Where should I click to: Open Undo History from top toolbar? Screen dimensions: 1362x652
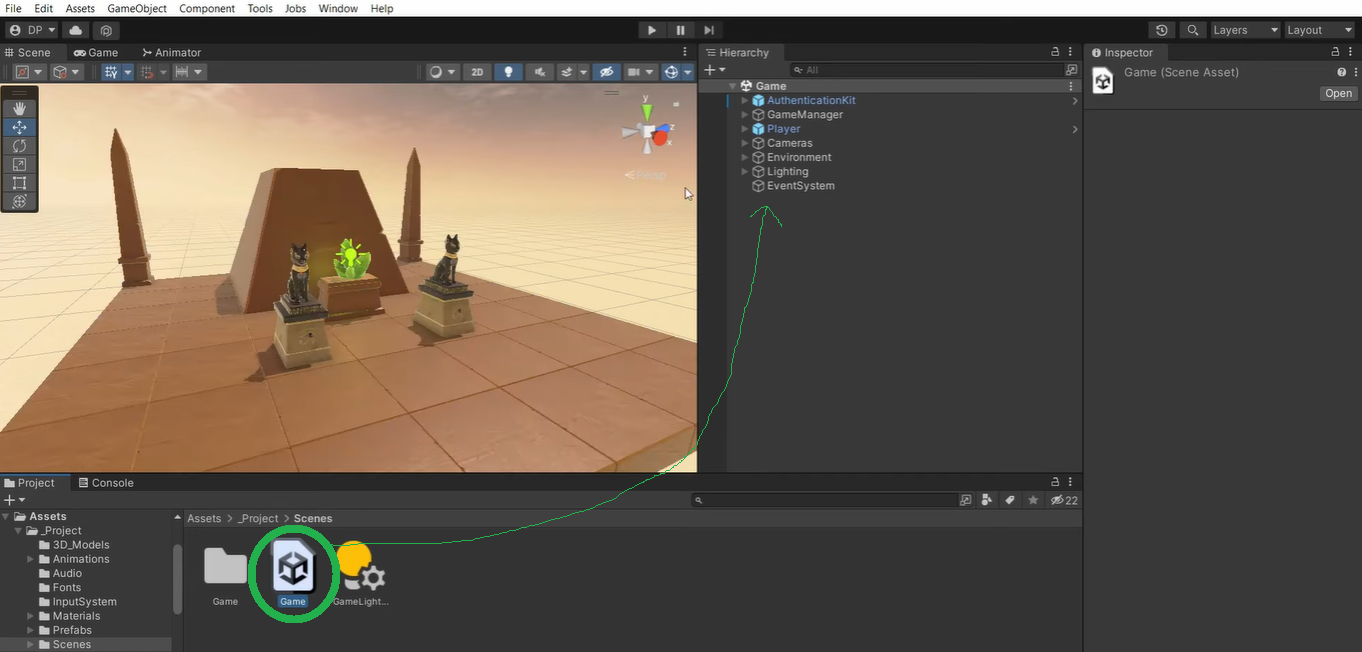[1161, 30]
